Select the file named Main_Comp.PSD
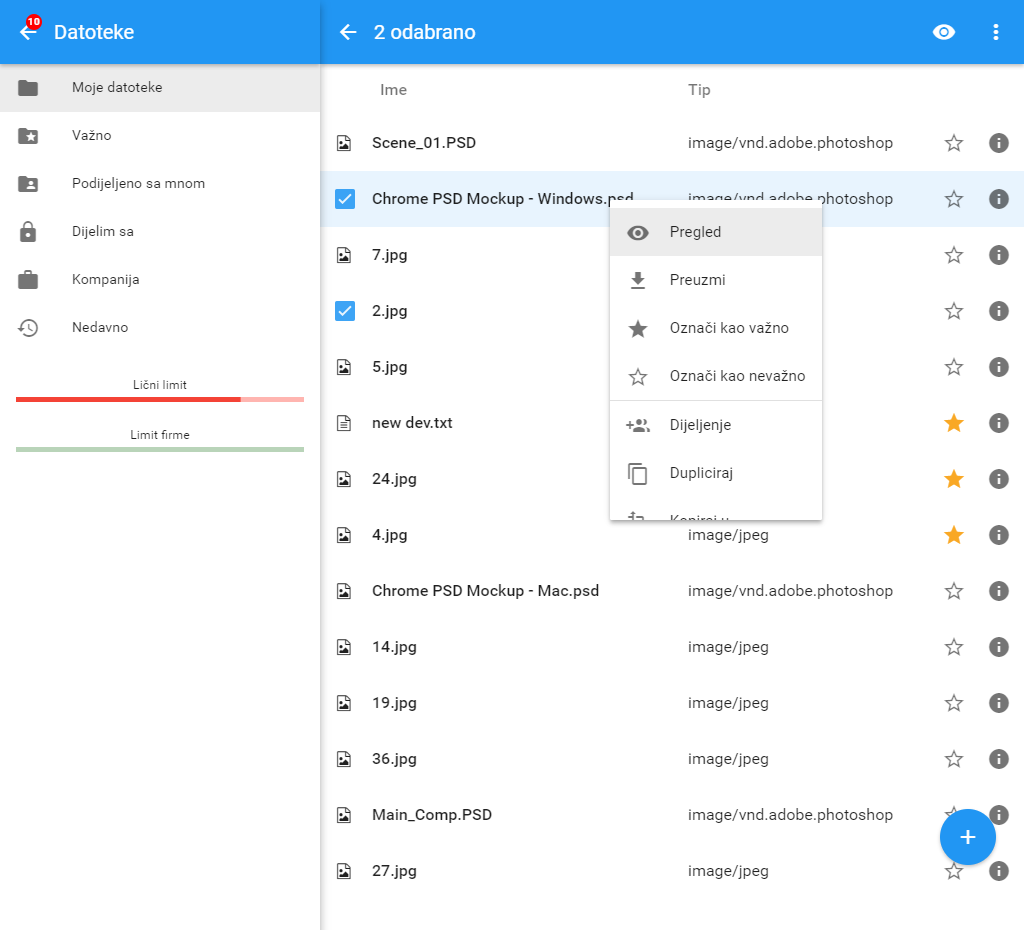Viewport: 1024px width, 930px height. click(432, 815)
